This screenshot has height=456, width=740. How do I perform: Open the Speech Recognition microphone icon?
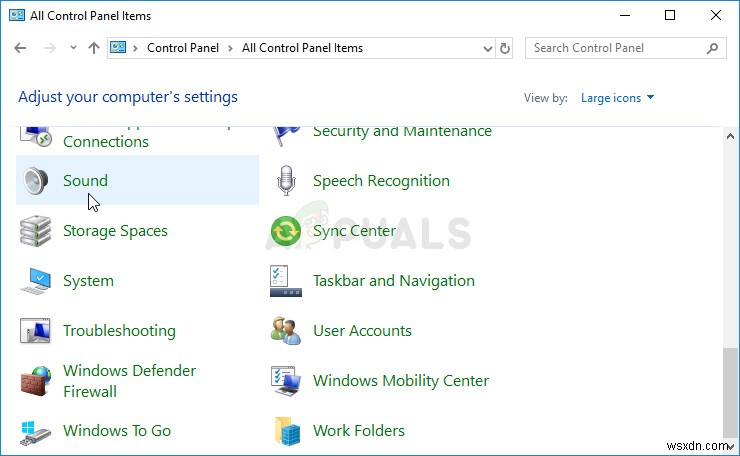point(286,181)
